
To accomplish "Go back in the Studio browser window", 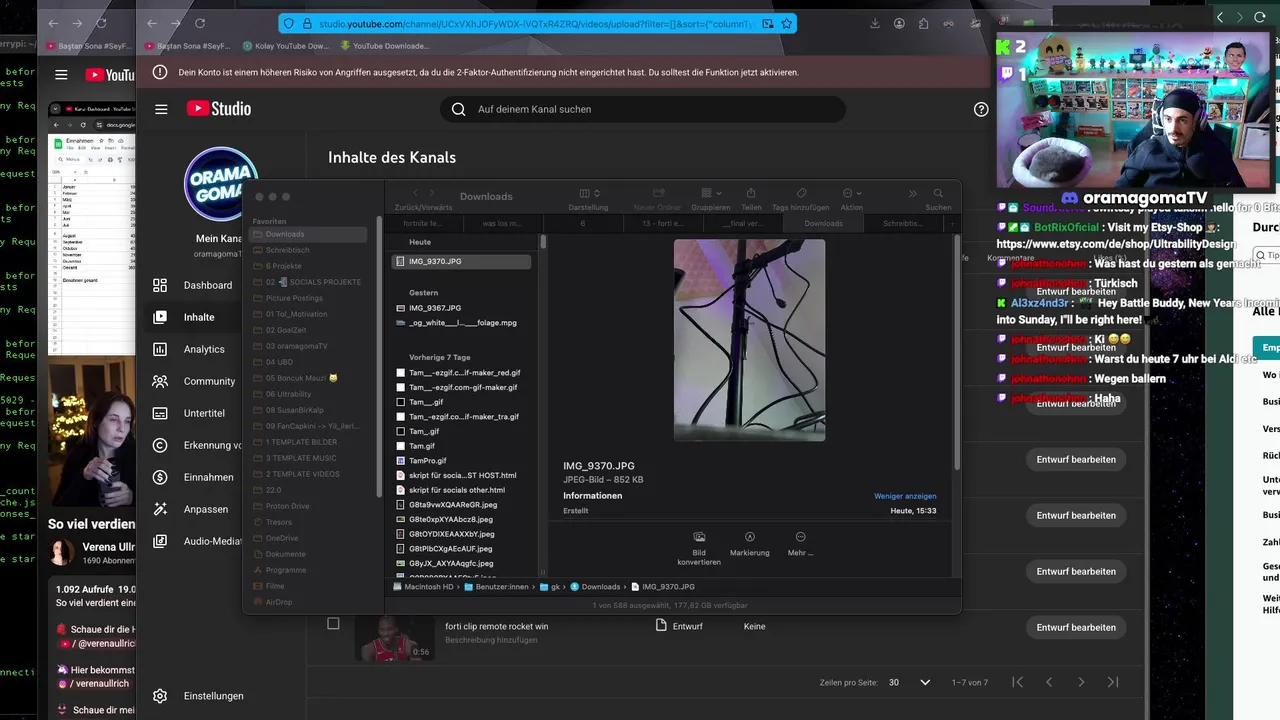I will 152,23.
